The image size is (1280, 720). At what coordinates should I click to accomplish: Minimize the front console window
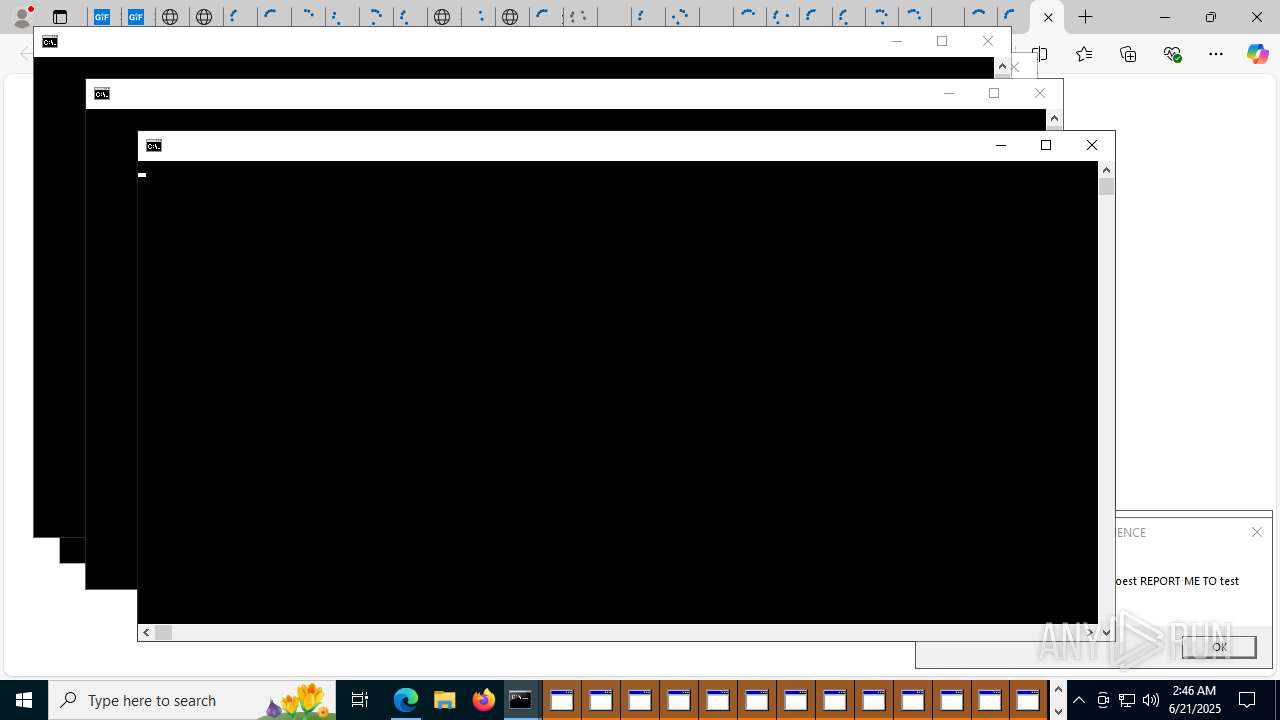click(x=1000, y=145)
